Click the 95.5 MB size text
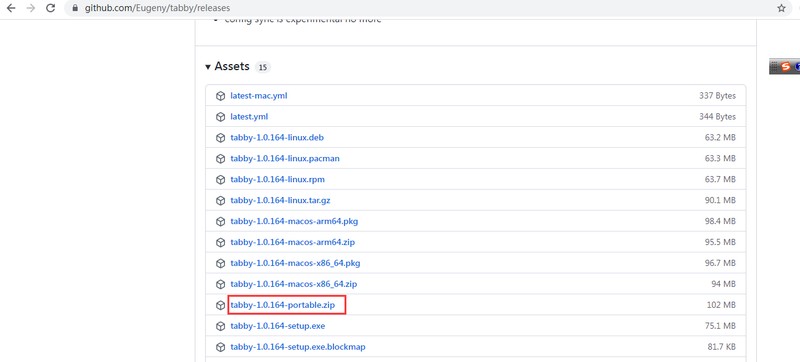The height and width of the screenshot is (362, 800). coord(720,242)
